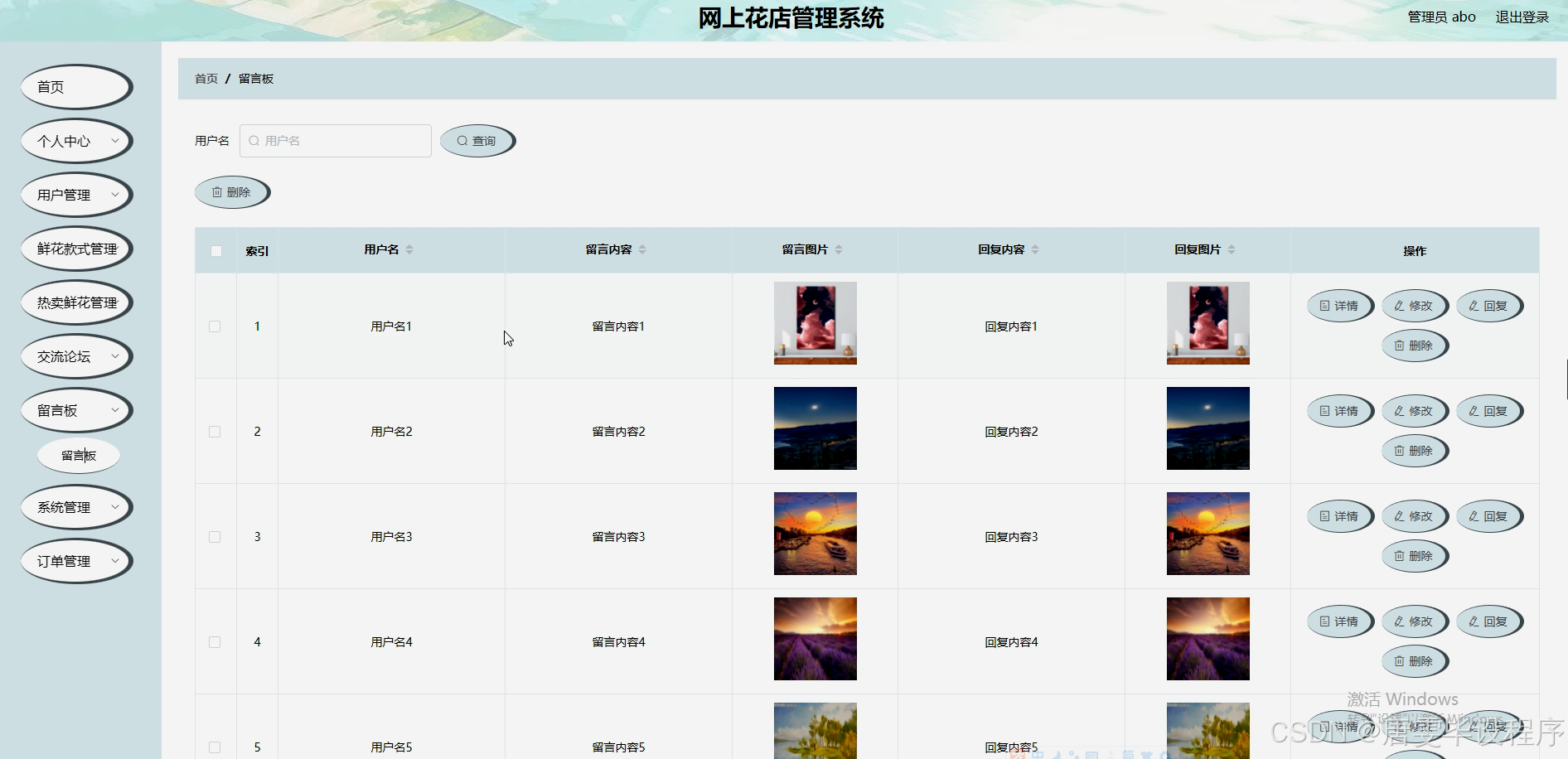Open 热卖鲜花管理 in the sidebar

point(76,302)
